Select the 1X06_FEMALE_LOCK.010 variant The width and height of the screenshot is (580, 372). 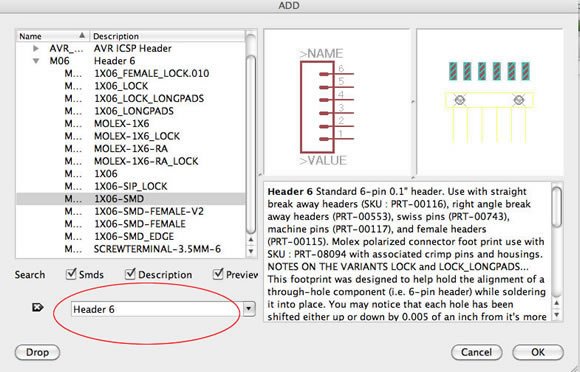pos(131,73)
